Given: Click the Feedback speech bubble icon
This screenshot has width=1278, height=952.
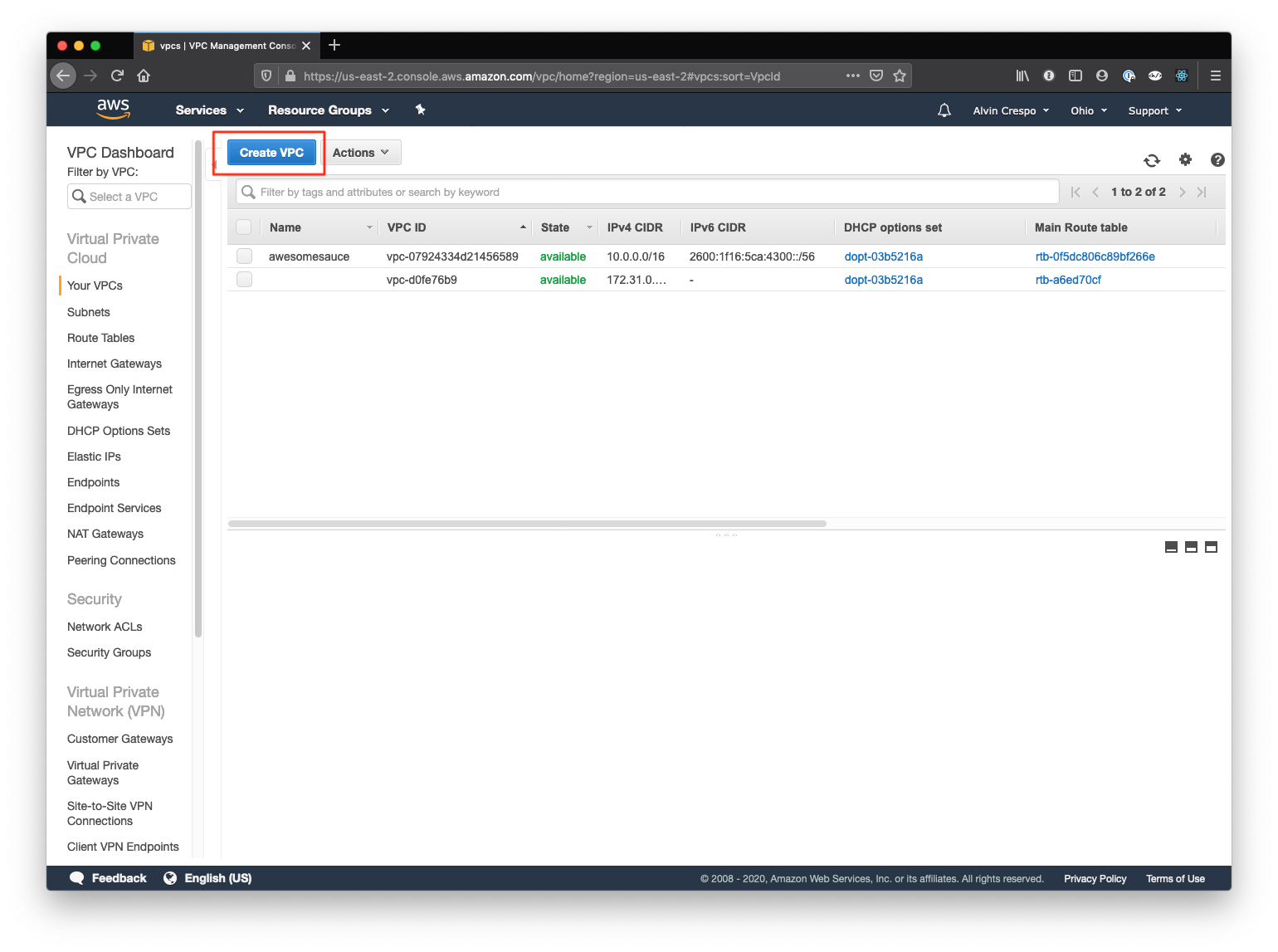Looking at the screenshot, I should coord(76,877).
